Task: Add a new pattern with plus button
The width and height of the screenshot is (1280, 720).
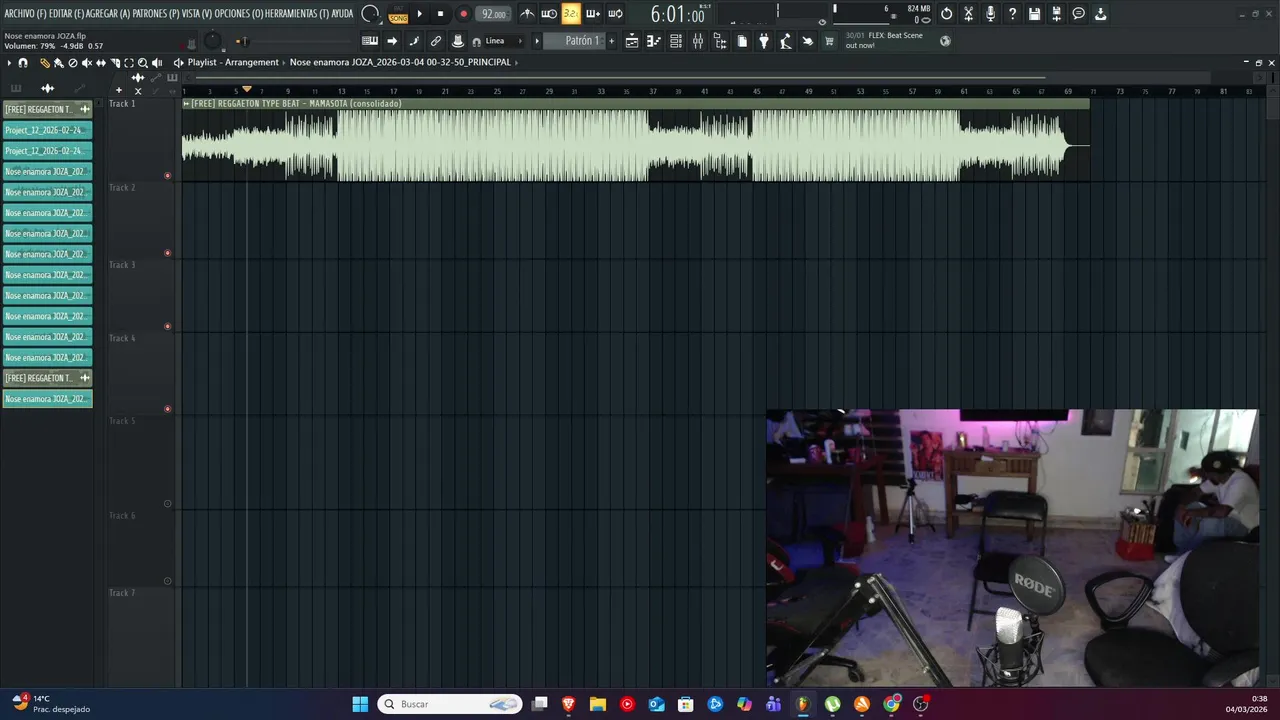Action: point(612,41)
